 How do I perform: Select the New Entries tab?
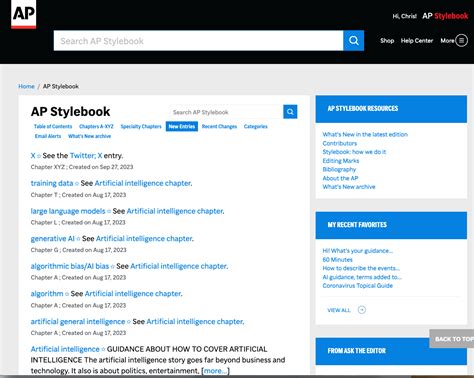(x=182, y=126)
